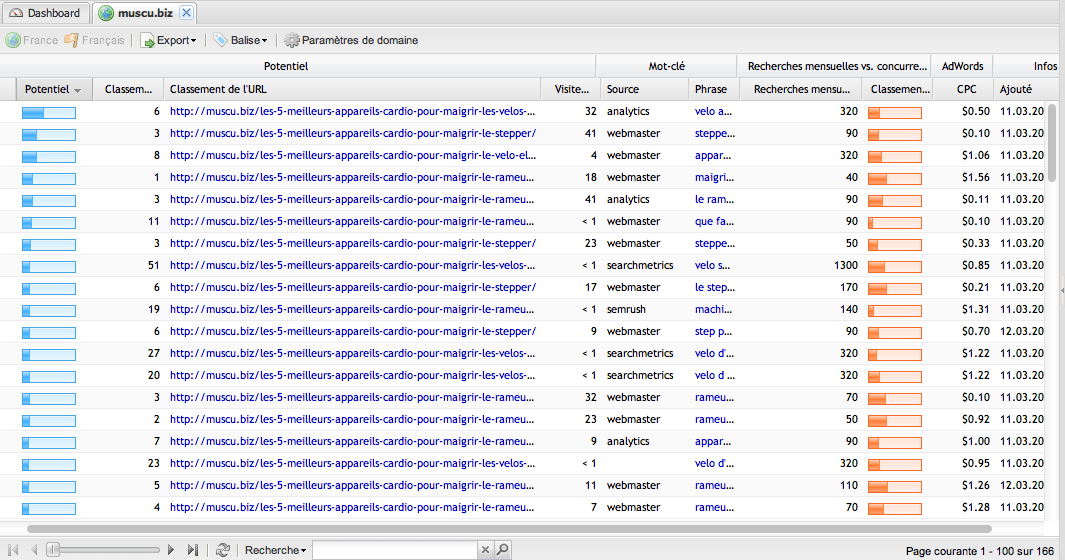Open the le step... phrase link

715,287
